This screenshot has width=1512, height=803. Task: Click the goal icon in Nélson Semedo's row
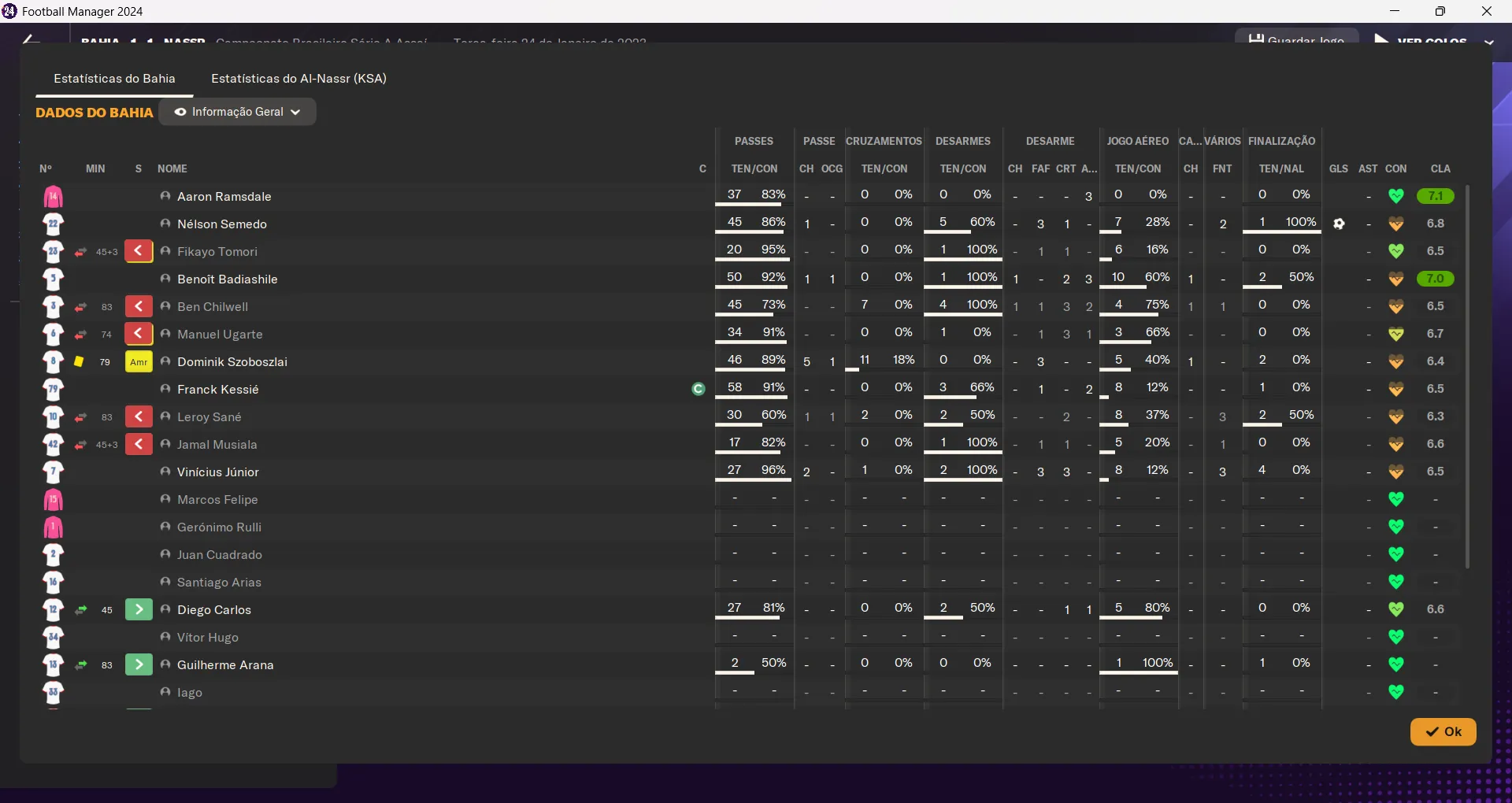pyautogui.click(x=1339, y=224)
